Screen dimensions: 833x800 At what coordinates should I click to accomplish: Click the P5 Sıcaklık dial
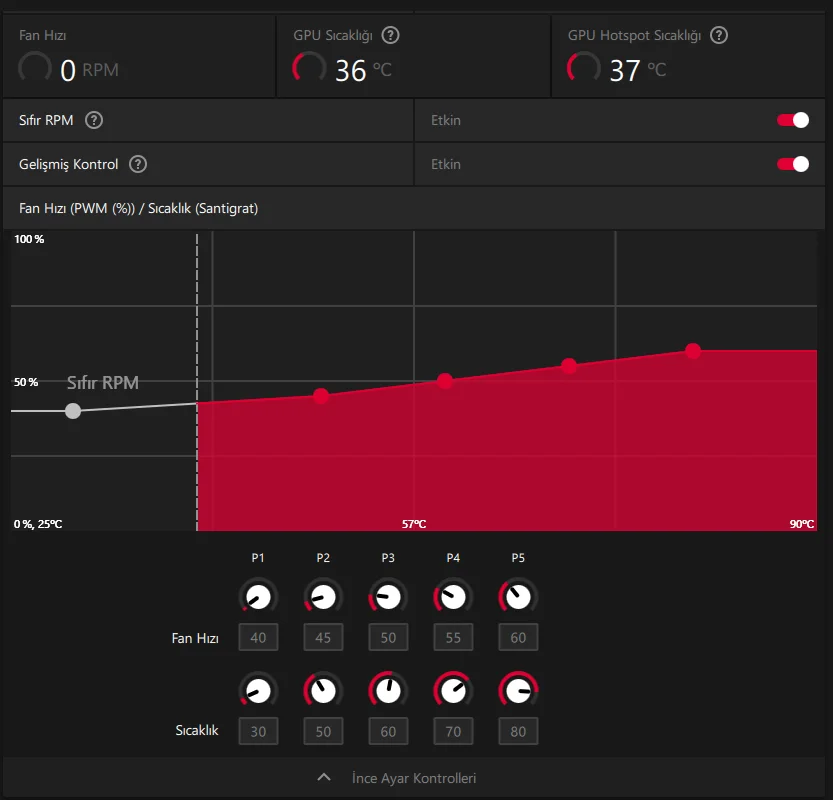point(518,691)
